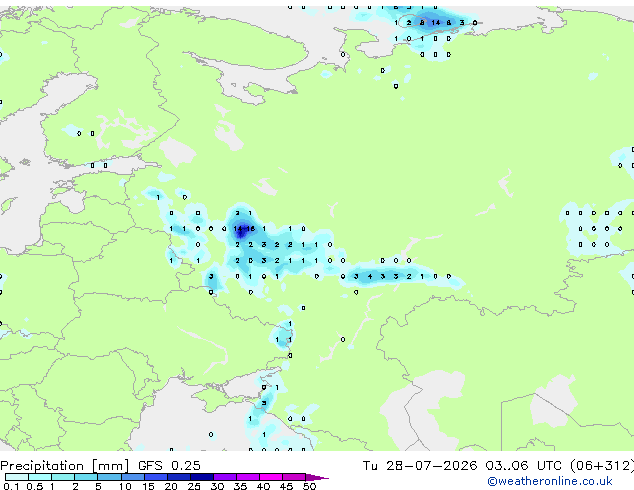Viewport: 634px width, 490px height.
Task: Click the 30–35 mm purple legend swatch
Action: click(224, 477)
